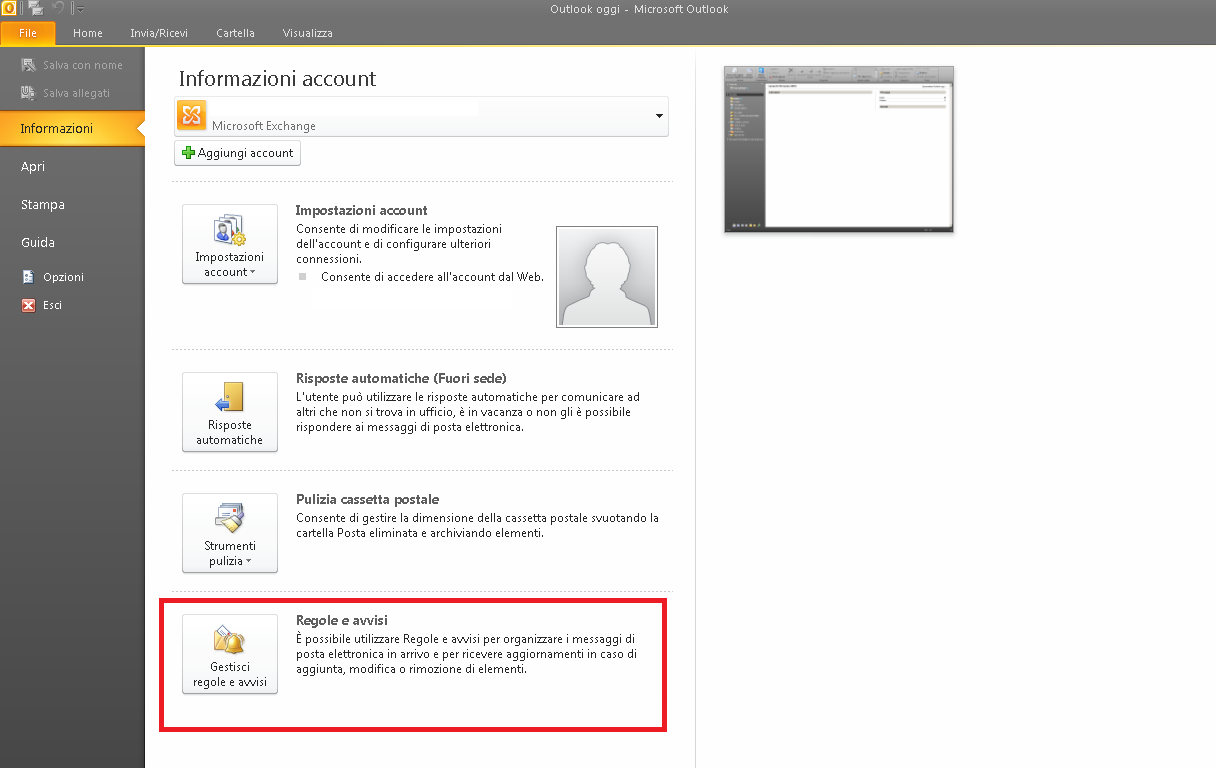Click the Aggiungi account button
This screenshot has height=768, width=1216.
click(237, 153)
